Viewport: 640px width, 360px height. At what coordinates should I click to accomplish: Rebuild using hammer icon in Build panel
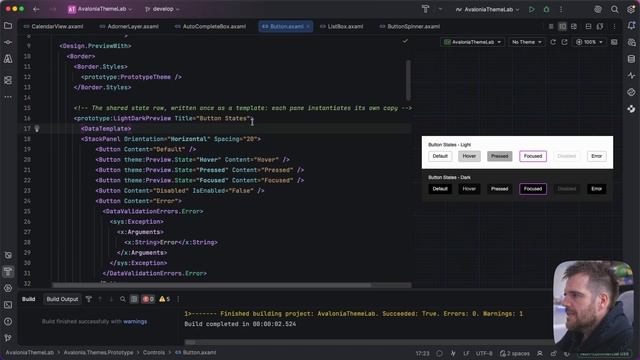[89, 299]
